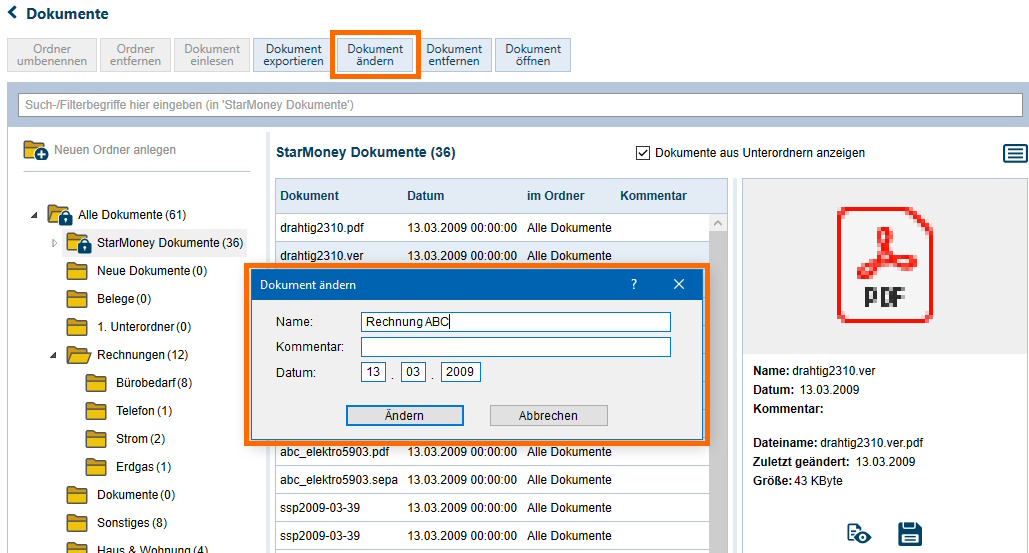Click the Neue Dokumente folder icon

click(x=77, y=271)
